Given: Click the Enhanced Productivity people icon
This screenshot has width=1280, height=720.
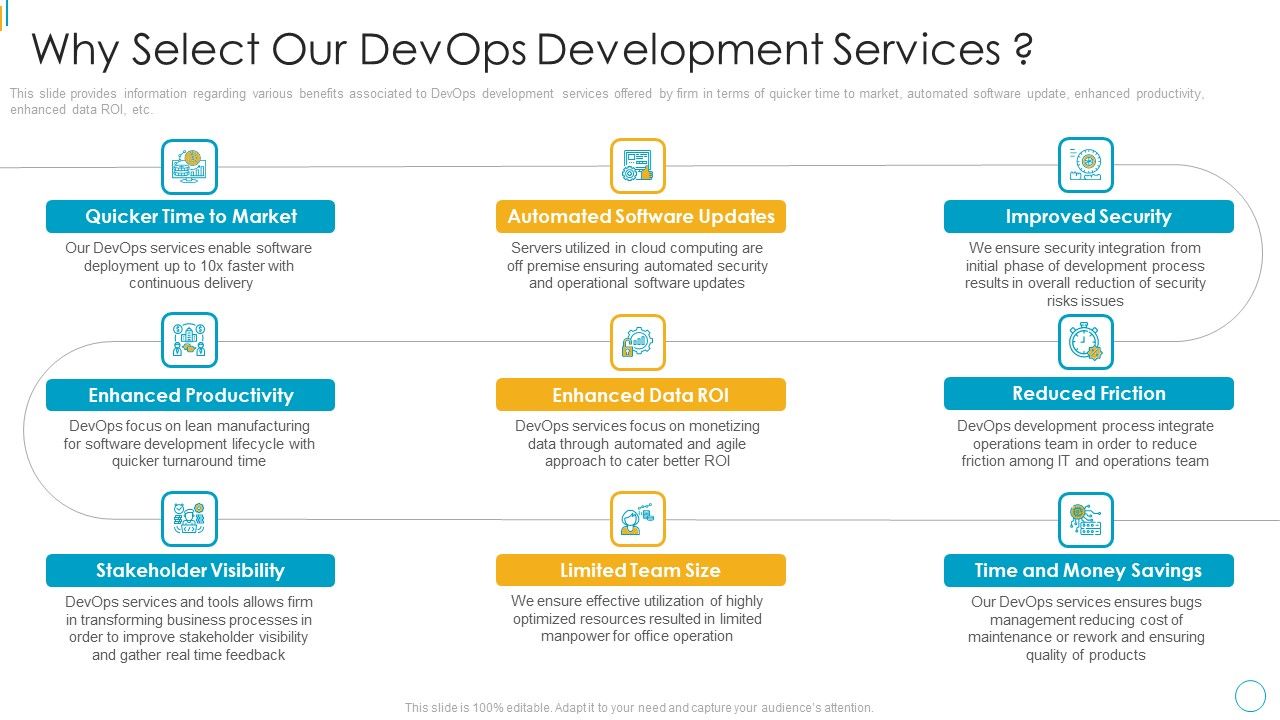Looking at the screenshot, I should pos(189,340).
